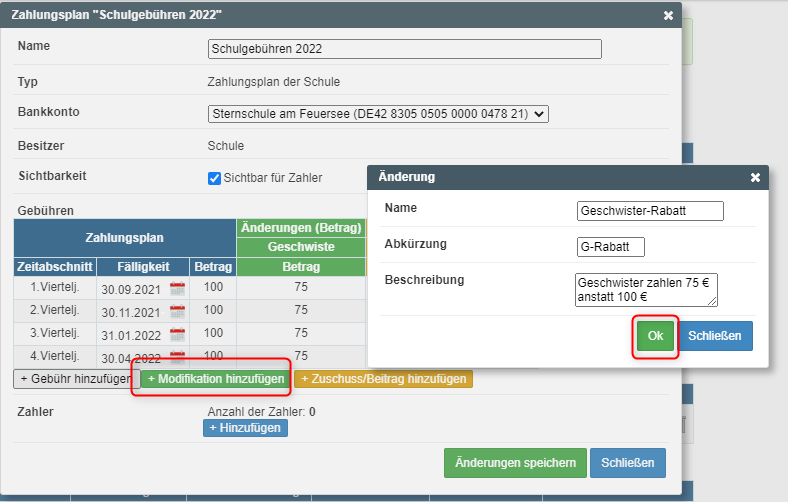
Task: Close the Änderung dialog with the X
Action: point(755,177)
